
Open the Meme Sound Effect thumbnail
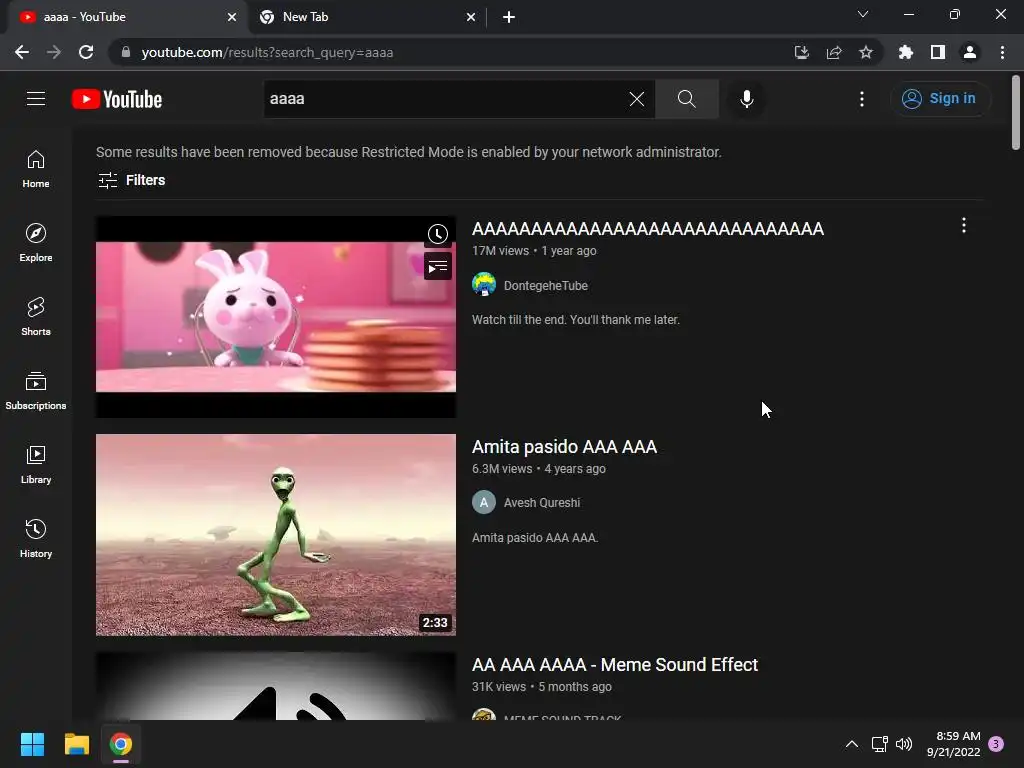(x=276, y=686)
